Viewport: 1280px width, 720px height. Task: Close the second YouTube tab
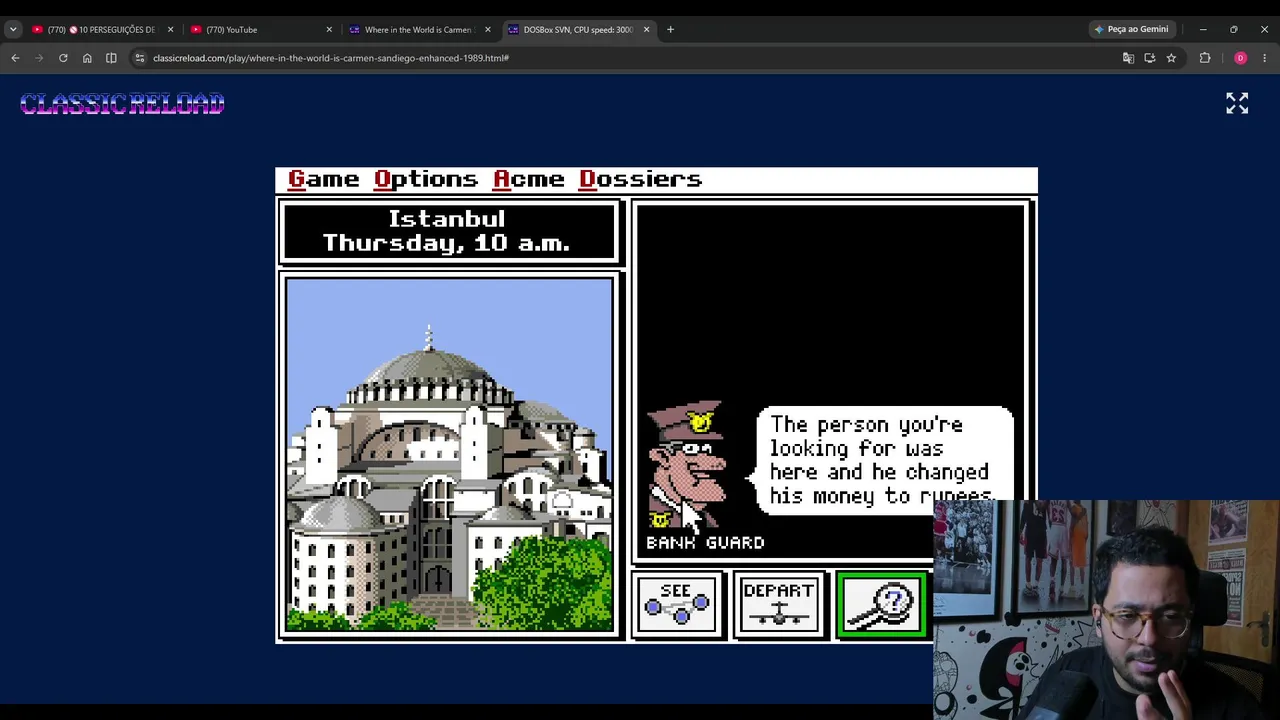coord(329,30)
